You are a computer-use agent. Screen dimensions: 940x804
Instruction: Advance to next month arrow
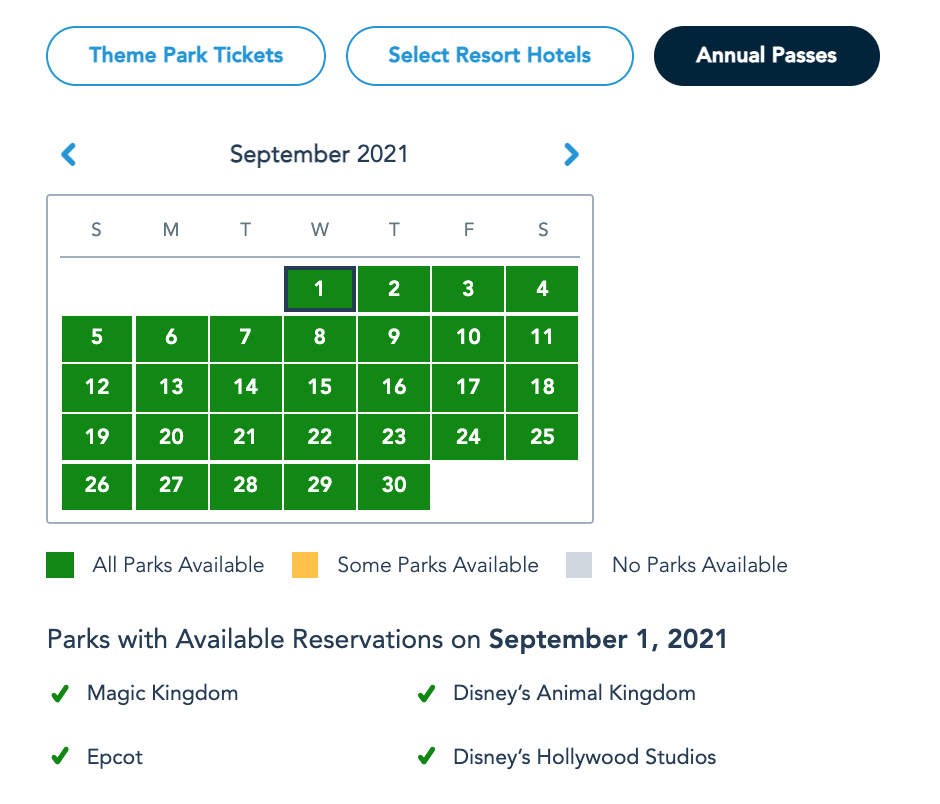pyautogui.click(x=571, y=154)
